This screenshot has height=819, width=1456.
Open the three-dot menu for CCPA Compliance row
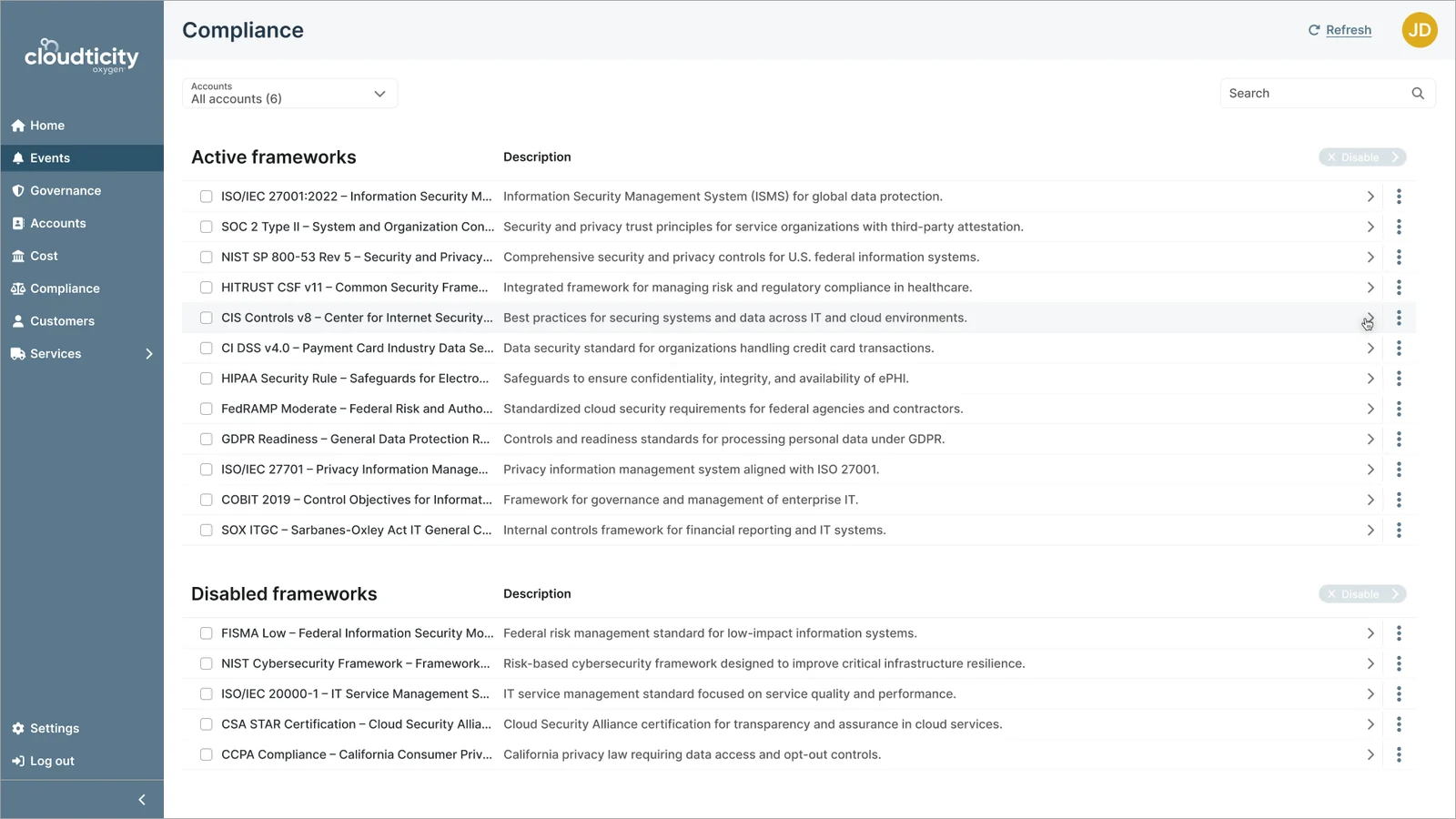click(1399, 754)
